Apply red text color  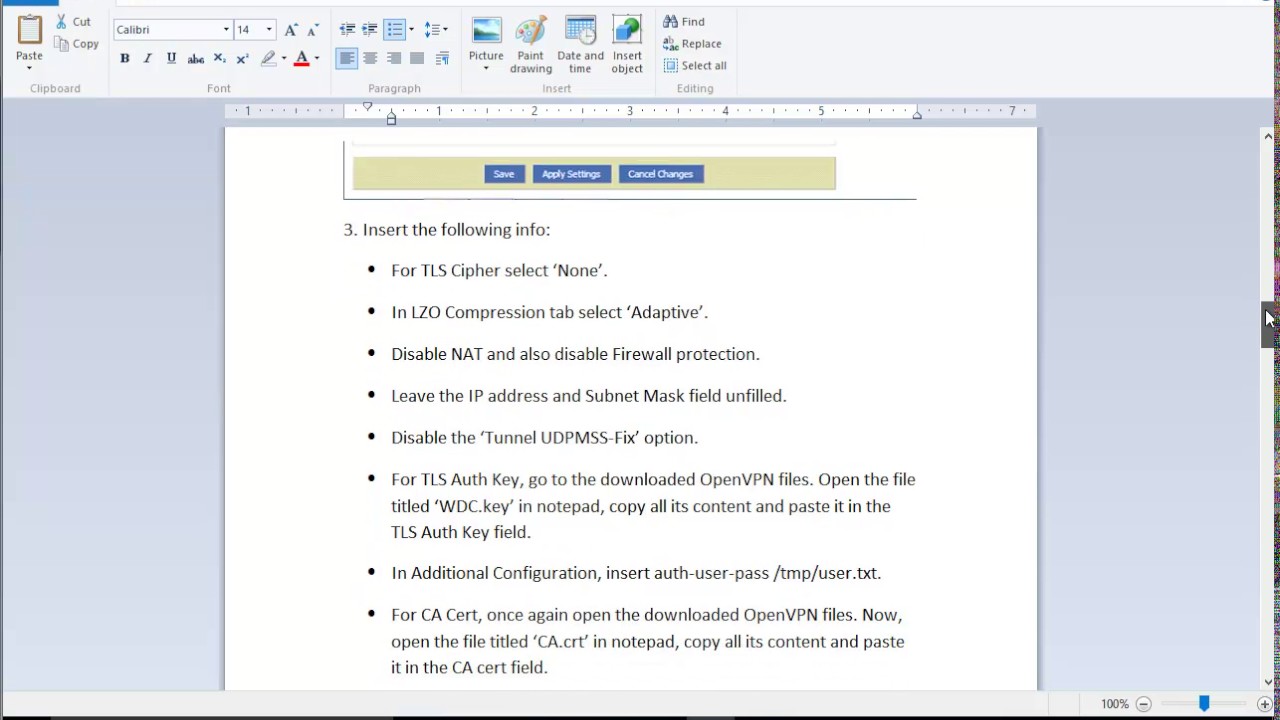pyautogui.click(x=301, y=59)
